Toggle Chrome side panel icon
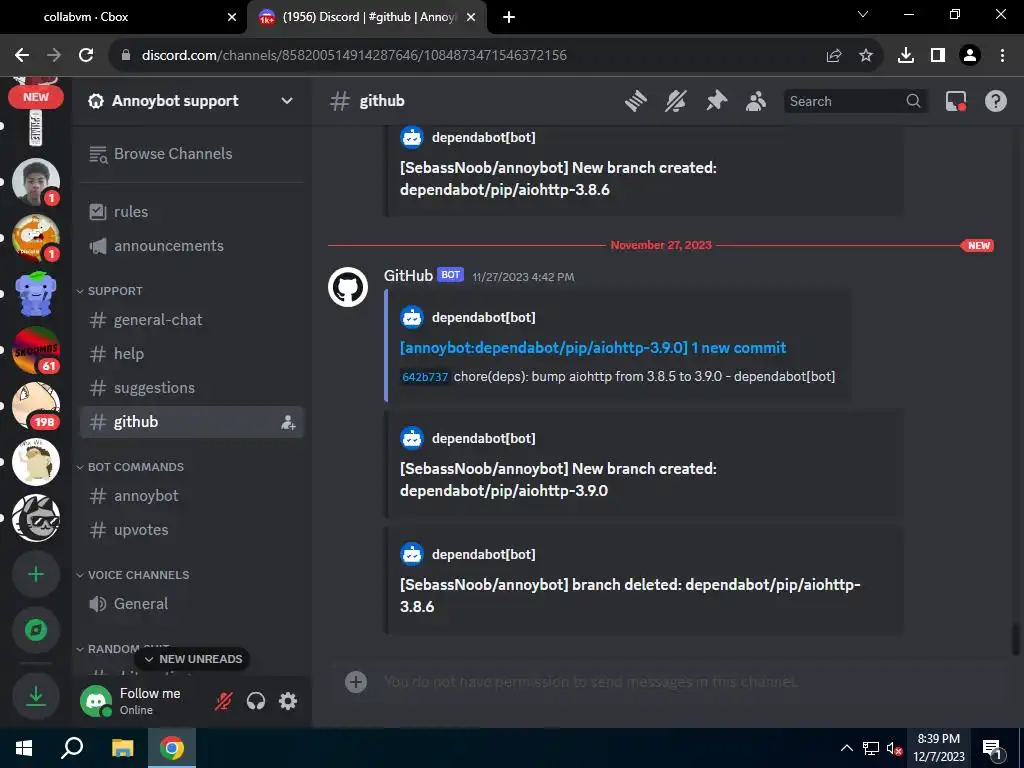This screenshot has height=768, width=1024. (x=938, y=56)
